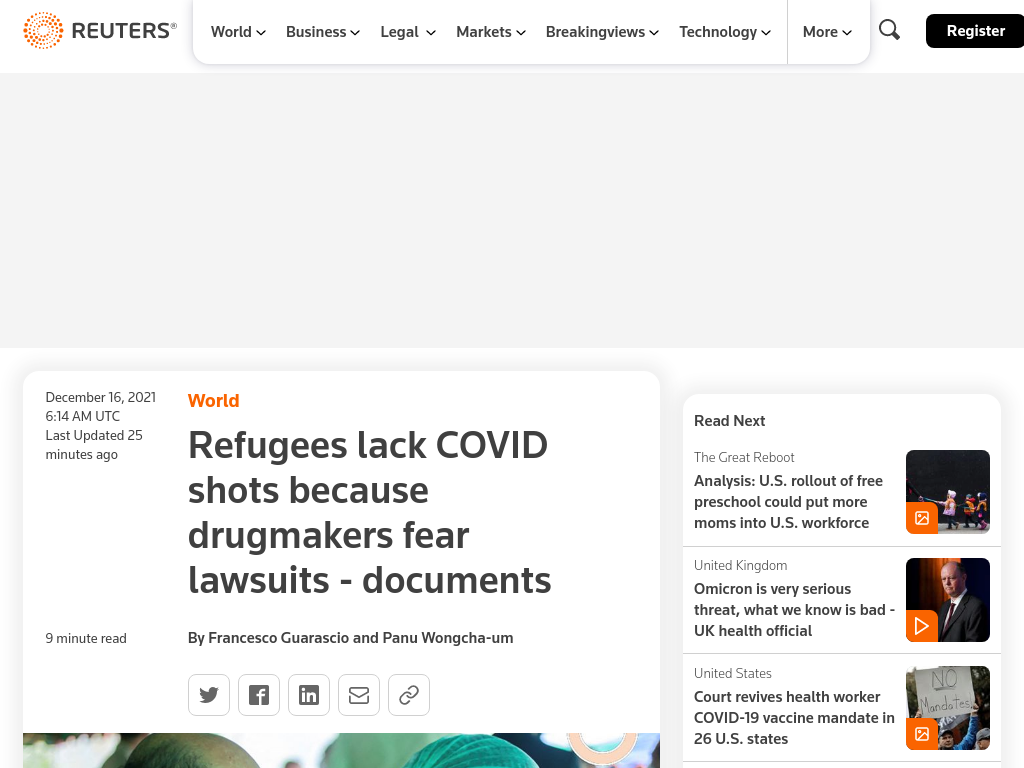Open the More dropdown menu

tap(827, 32)
